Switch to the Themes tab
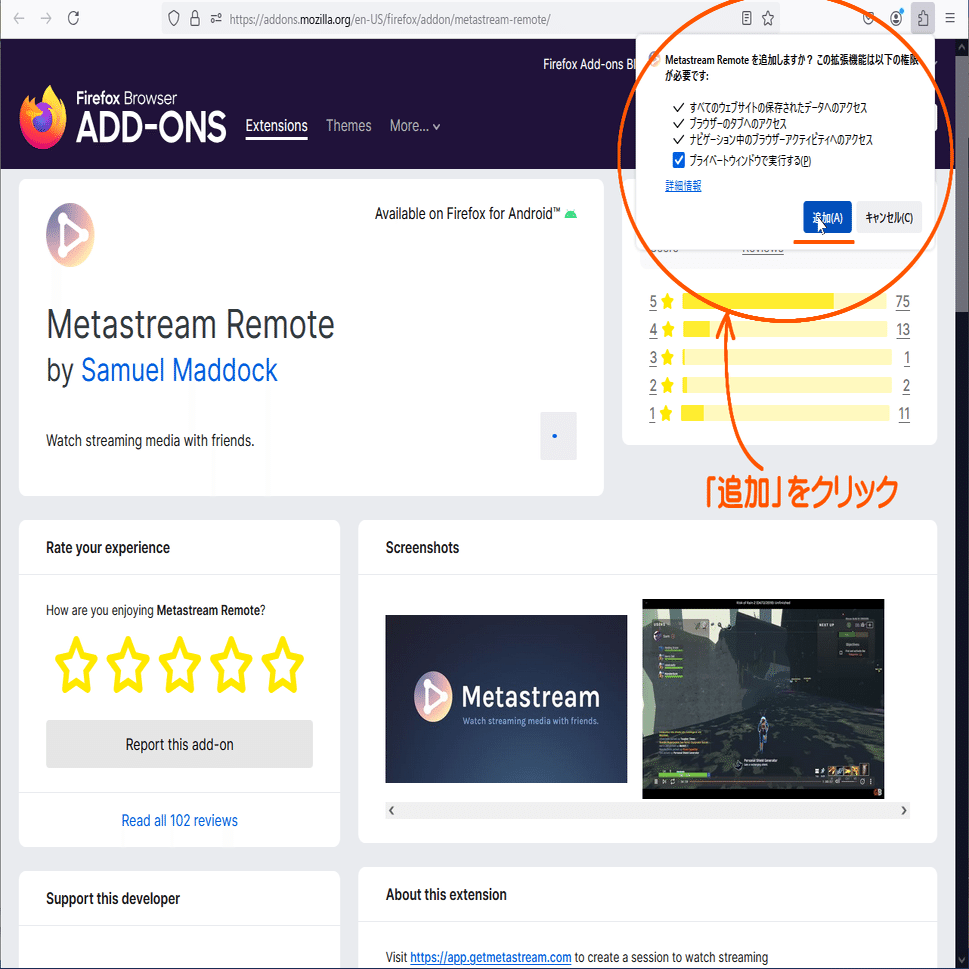This screenshot has height=969, width=969. pyautogui.click(x=349, y=126)
